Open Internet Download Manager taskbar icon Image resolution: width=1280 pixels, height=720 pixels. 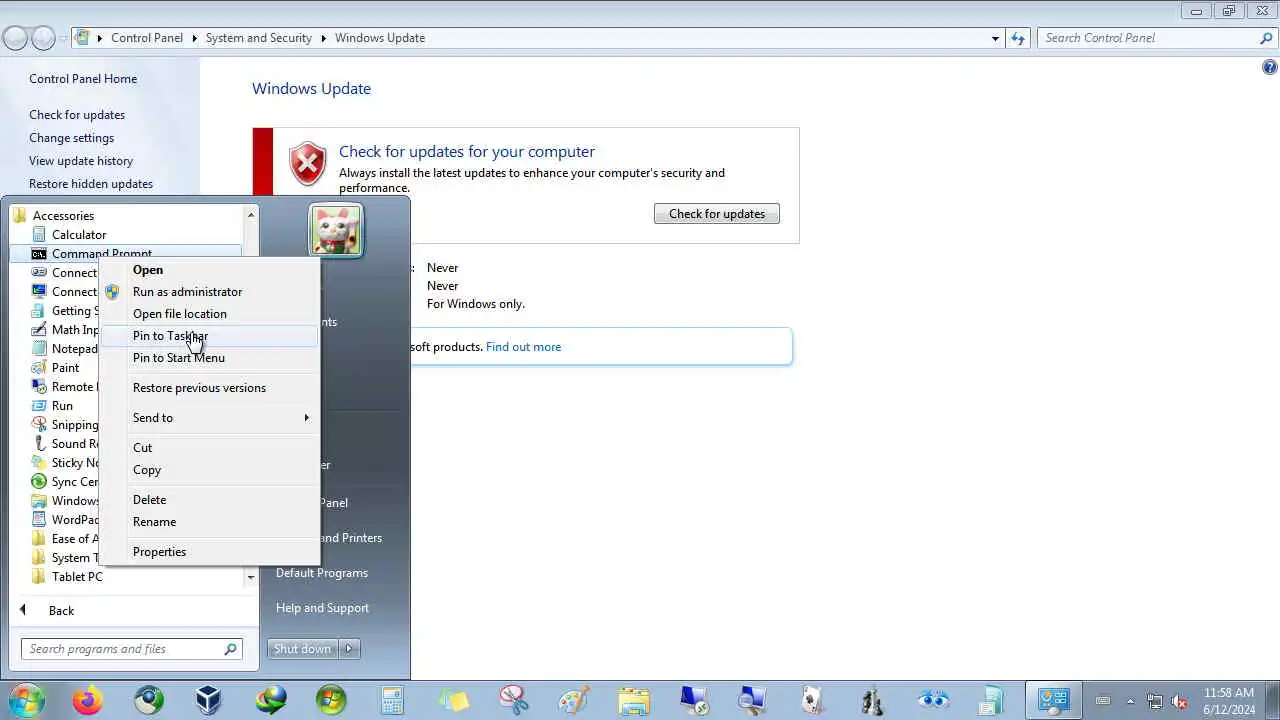[x=271, y=701]
